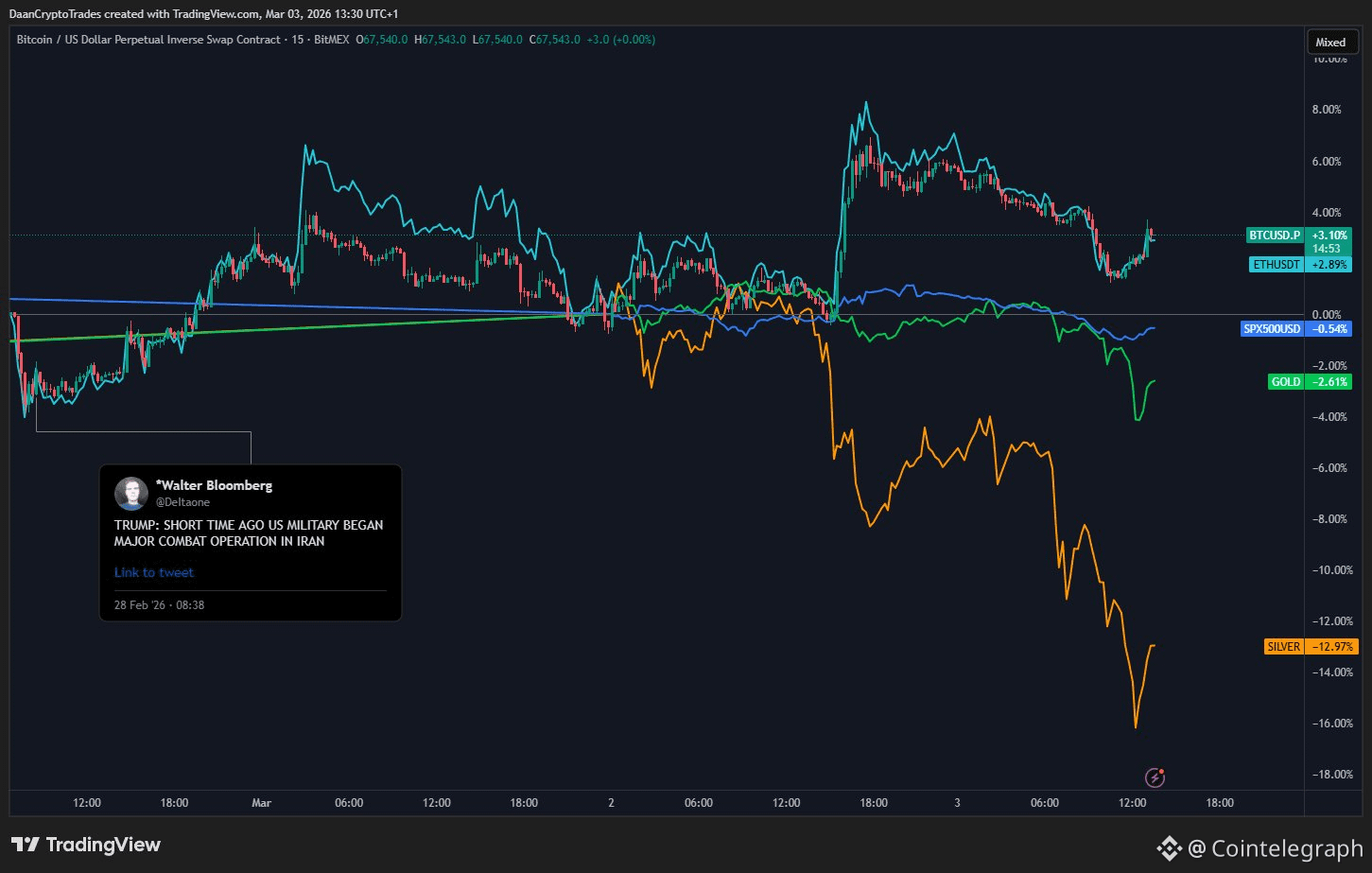
Task: Click the -12.97% silver value tag
Action: 1332,647
